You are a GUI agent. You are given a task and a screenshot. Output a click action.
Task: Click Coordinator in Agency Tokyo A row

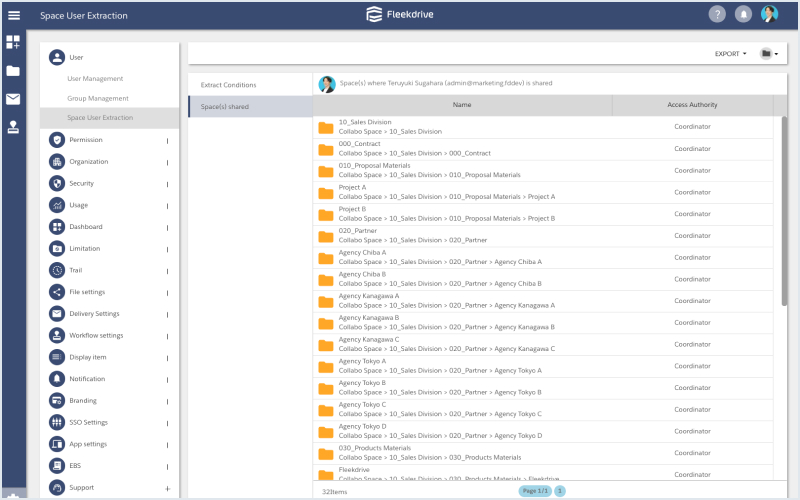coord(692,366)
